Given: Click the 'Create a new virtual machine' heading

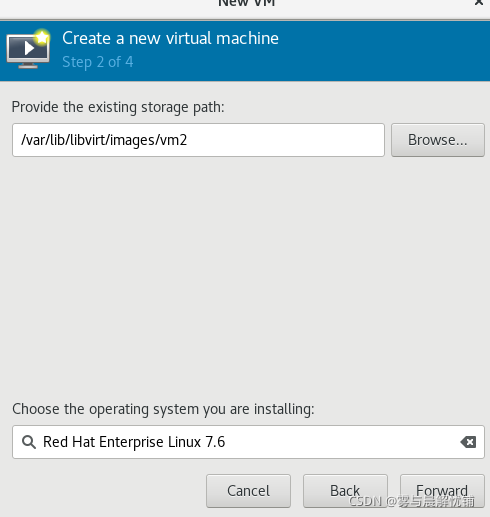Looking at the screenshot, I should (170, 38).
